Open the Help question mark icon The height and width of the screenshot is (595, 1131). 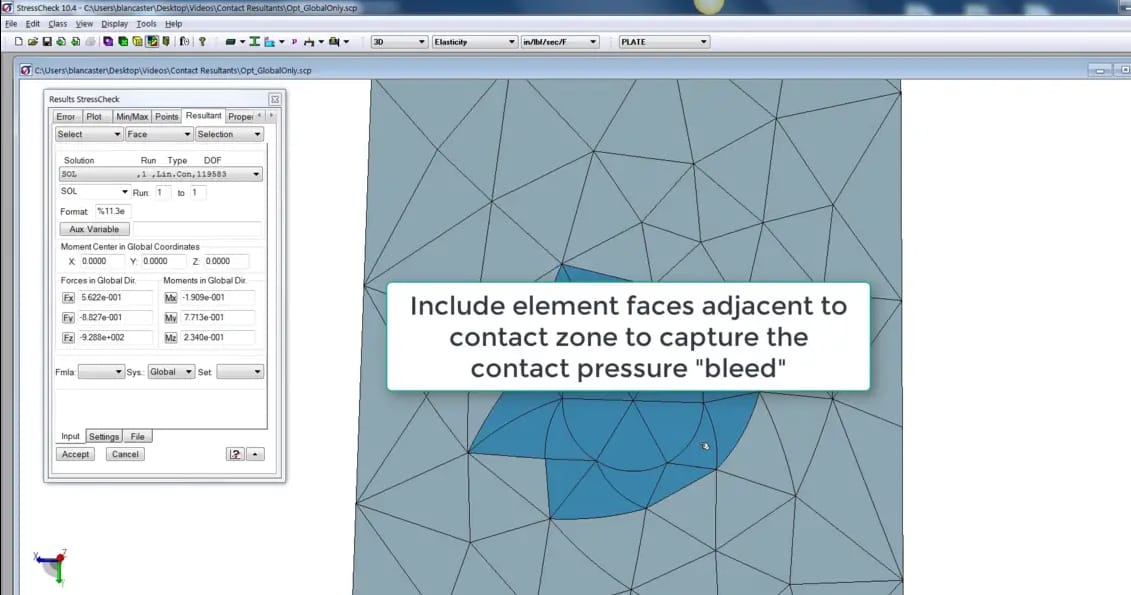coord(201,41)
